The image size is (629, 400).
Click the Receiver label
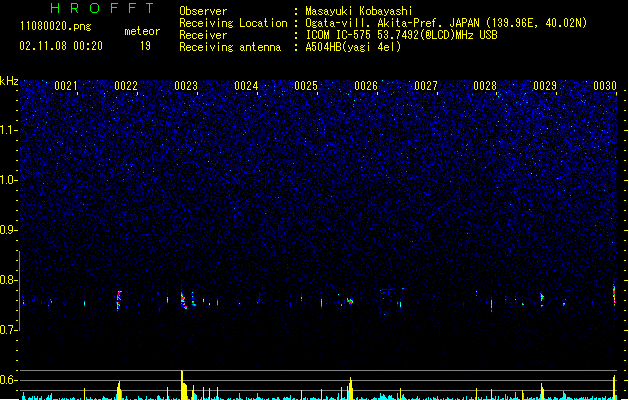pos(203,35)
